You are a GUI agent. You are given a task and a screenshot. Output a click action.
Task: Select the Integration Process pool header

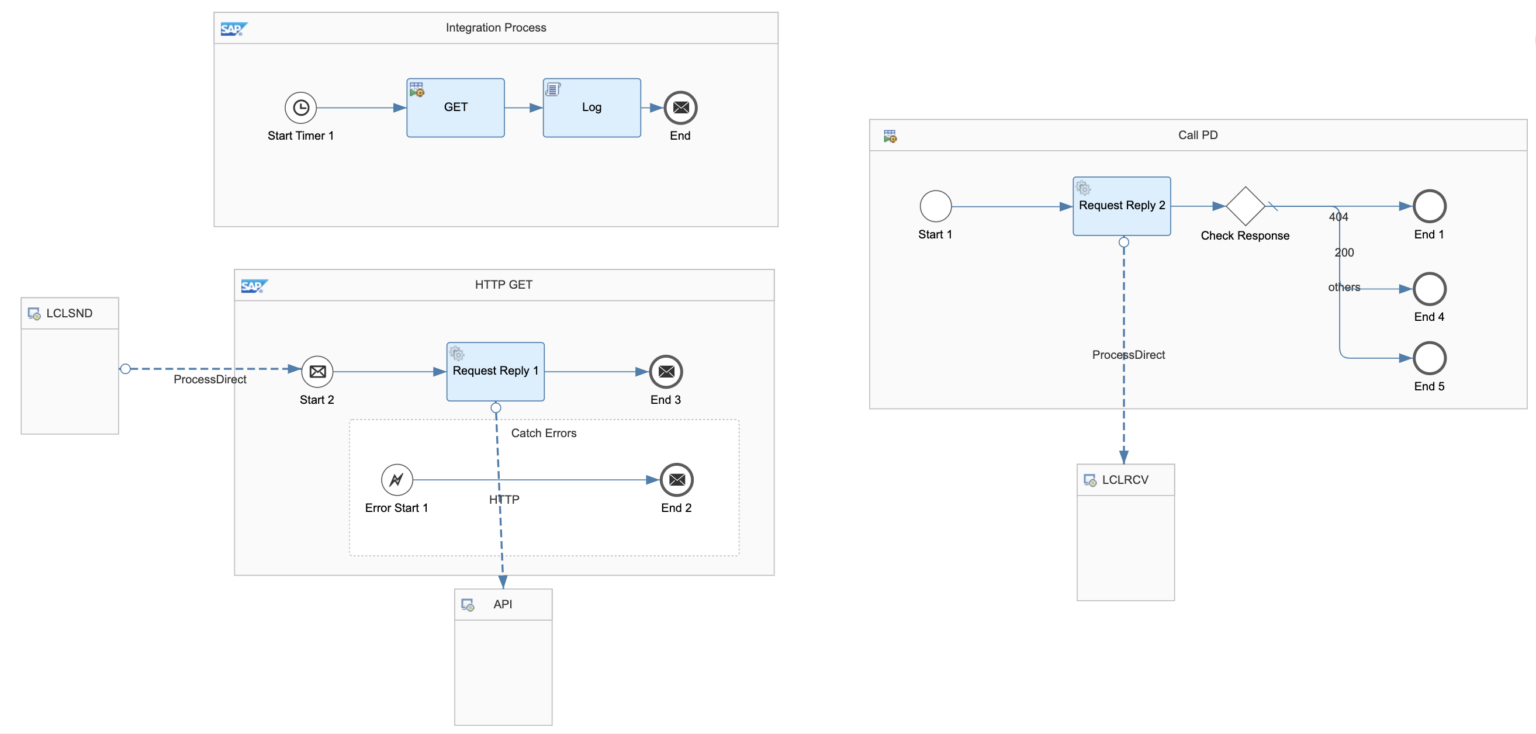tap(496, 28)
